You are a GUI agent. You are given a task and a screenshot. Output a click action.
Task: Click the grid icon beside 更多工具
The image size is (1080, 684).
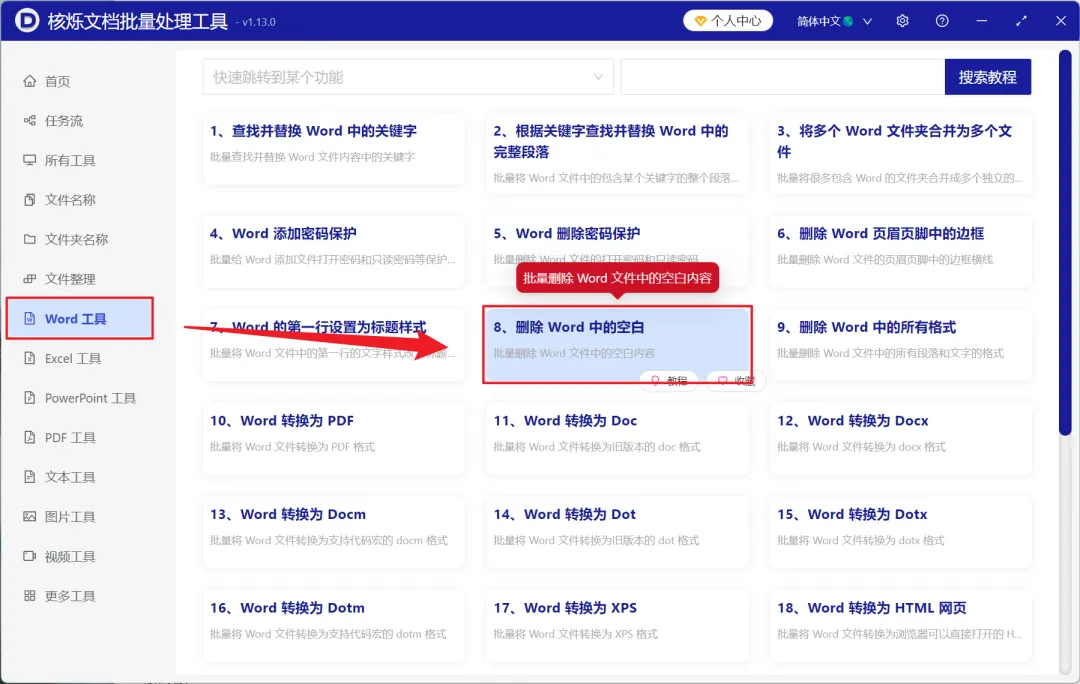pos(30,596)
